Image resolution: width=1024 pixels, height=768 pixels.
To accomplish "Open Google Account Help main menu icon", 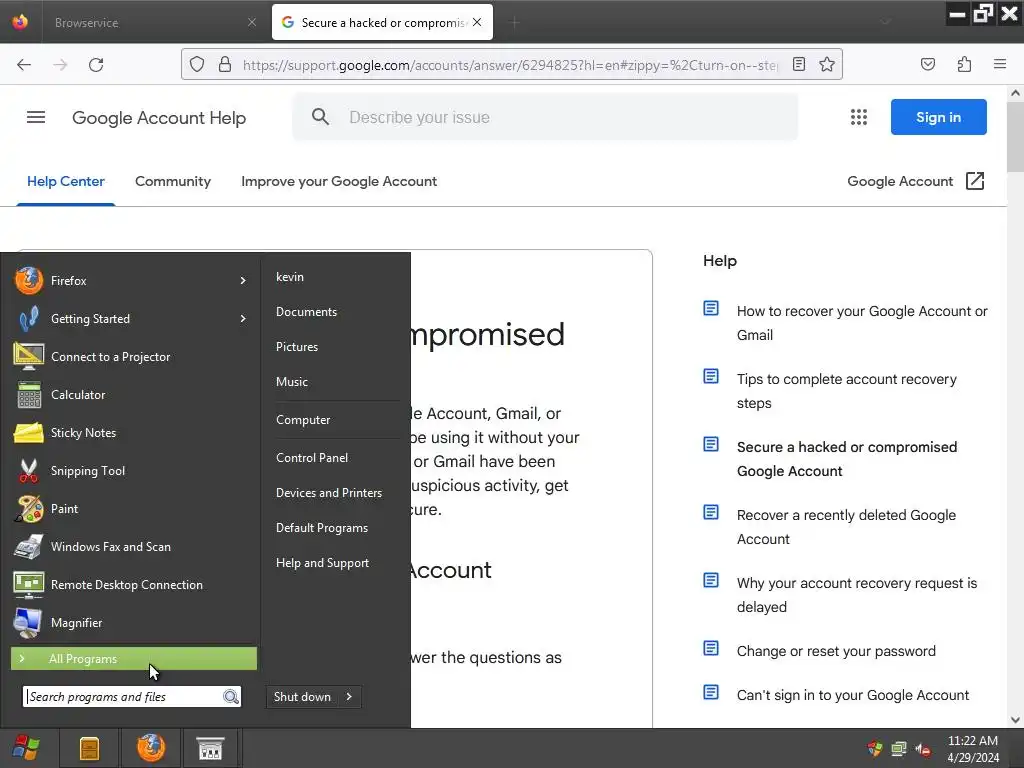I will pyautogui.click(x=36, y=118).
